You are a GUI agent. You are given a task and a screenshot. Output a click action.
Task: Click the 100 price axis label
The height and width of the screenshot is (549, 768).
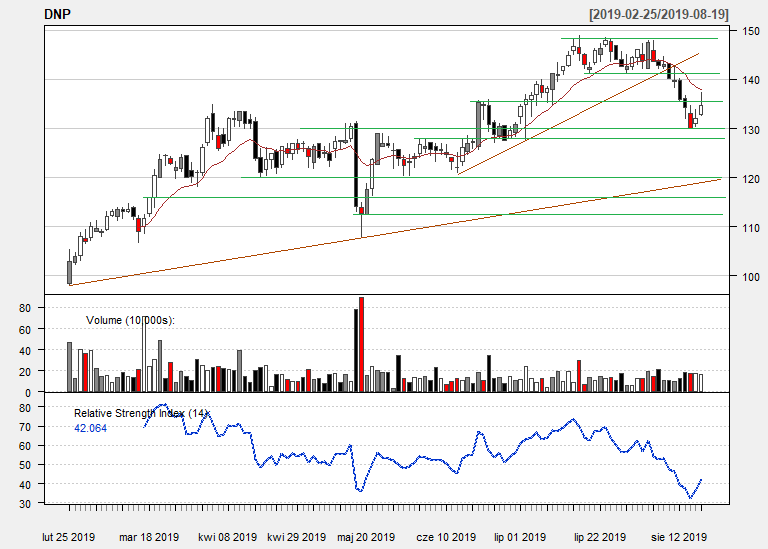[x=751, y=277]
